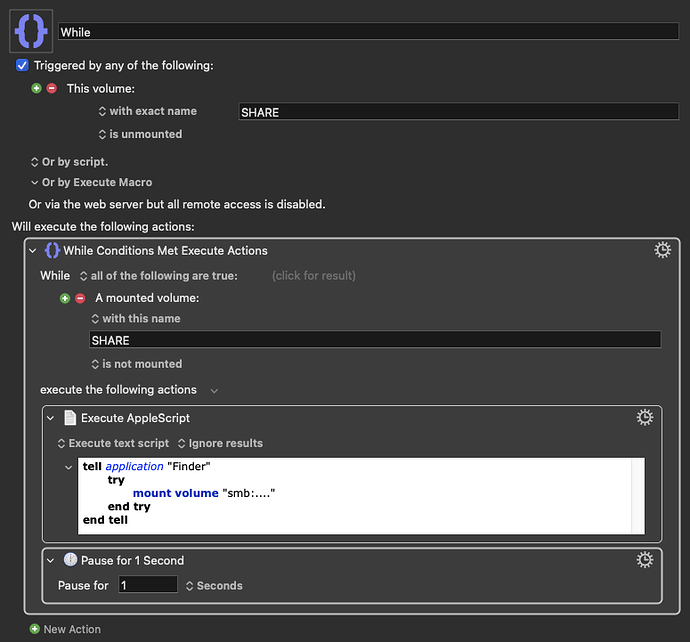Open gear menu for While Conditions action
Image resolution: width=690 pixels, height=642 pixels.
click(x=661, y=250)
